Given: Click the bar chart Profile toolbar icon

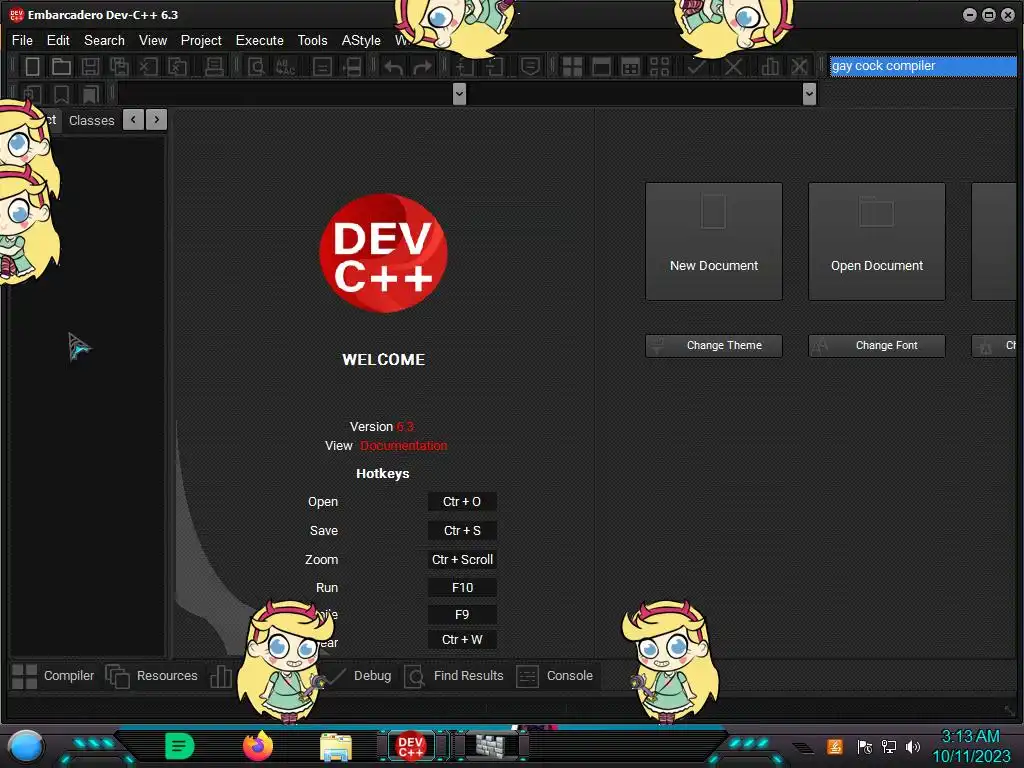Looking at the screenshot, I should [x=770, y=67].
